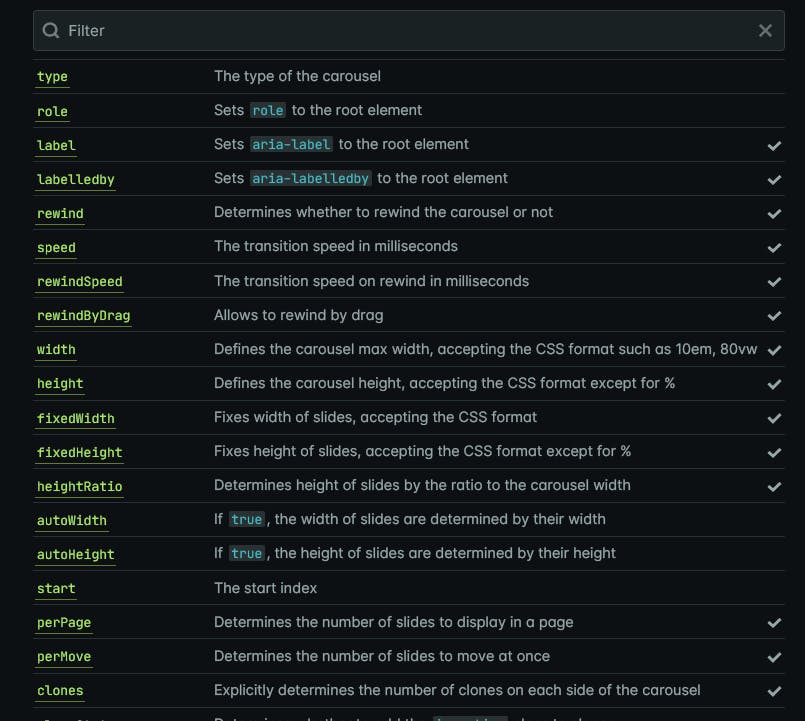This screenshot has height=721, width=805.
Task: Click the checkmark icon in the heightRatio row
Action: pyautogui.click(x=774, y=487)
